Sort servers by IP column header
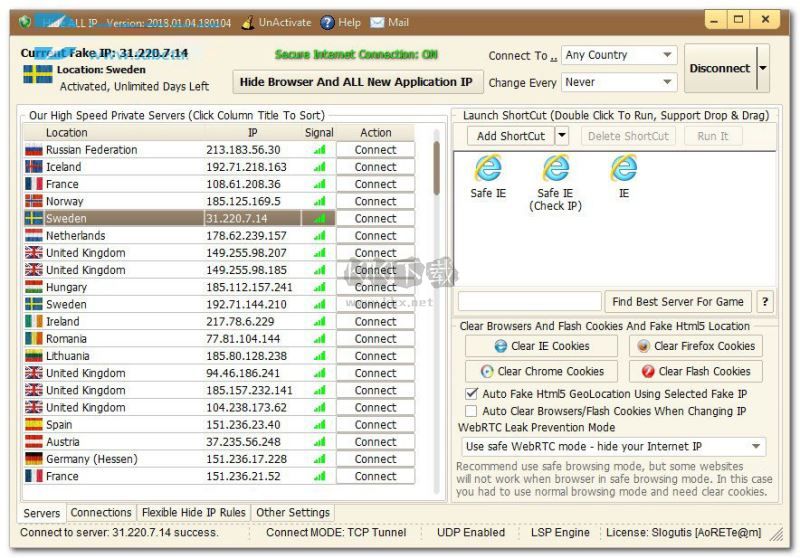 pos(253,133)
